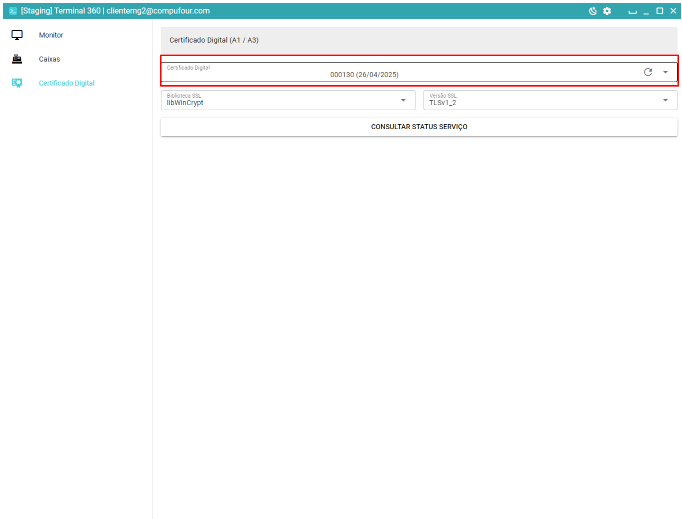Screen dimensions: 682x519
Task: Click the Caixas cash register icon
Action: tap(17, 59)
